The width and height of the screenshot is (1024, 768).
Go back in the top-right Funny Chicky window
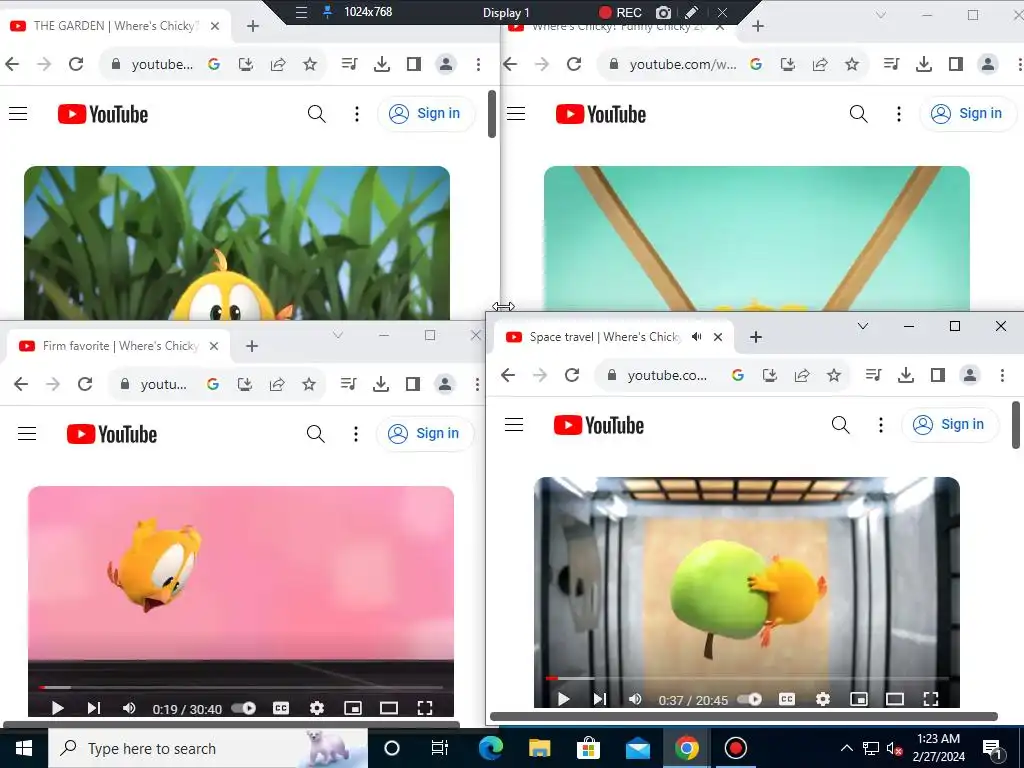pos(510,64)
